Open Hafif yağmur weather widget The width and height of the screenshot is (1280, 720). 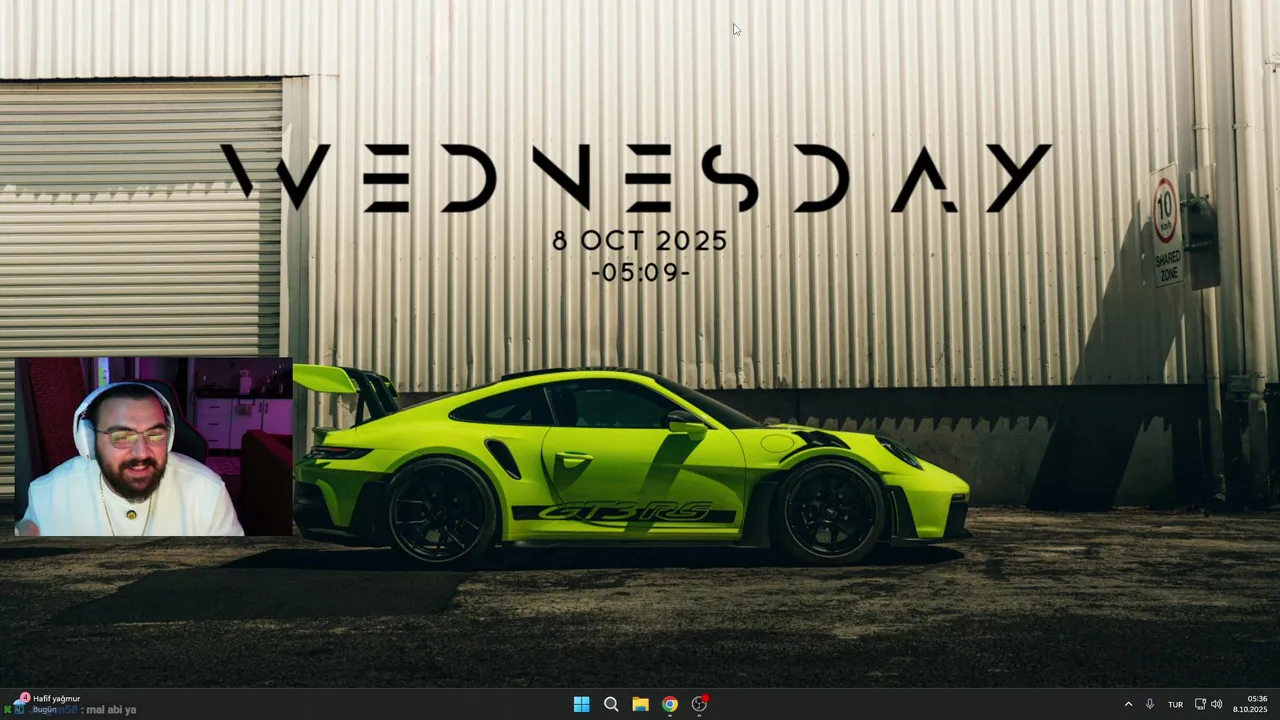(45, 704)
